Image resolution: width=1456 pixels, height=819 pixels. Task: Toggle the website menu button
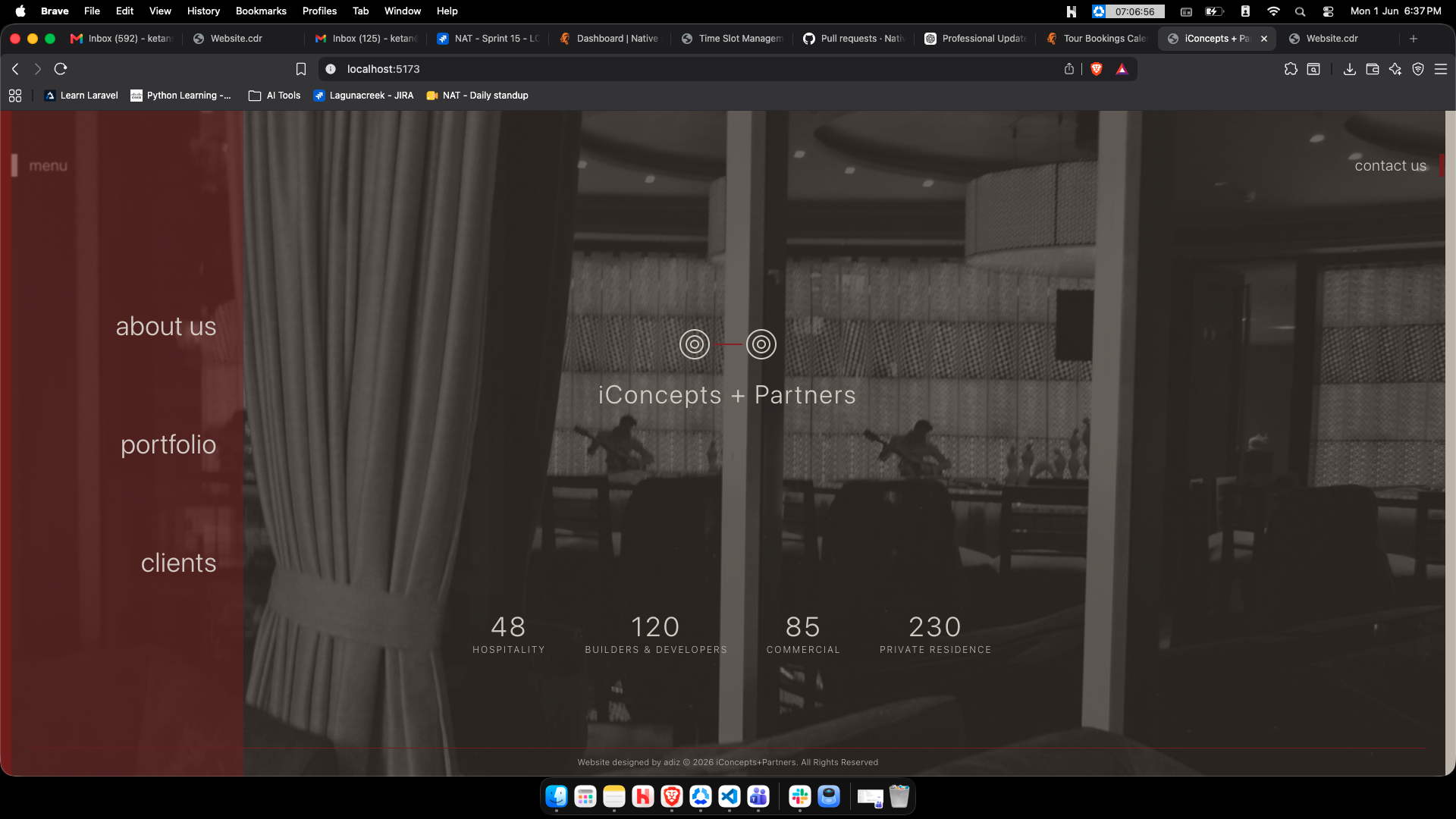click(40, 165)
